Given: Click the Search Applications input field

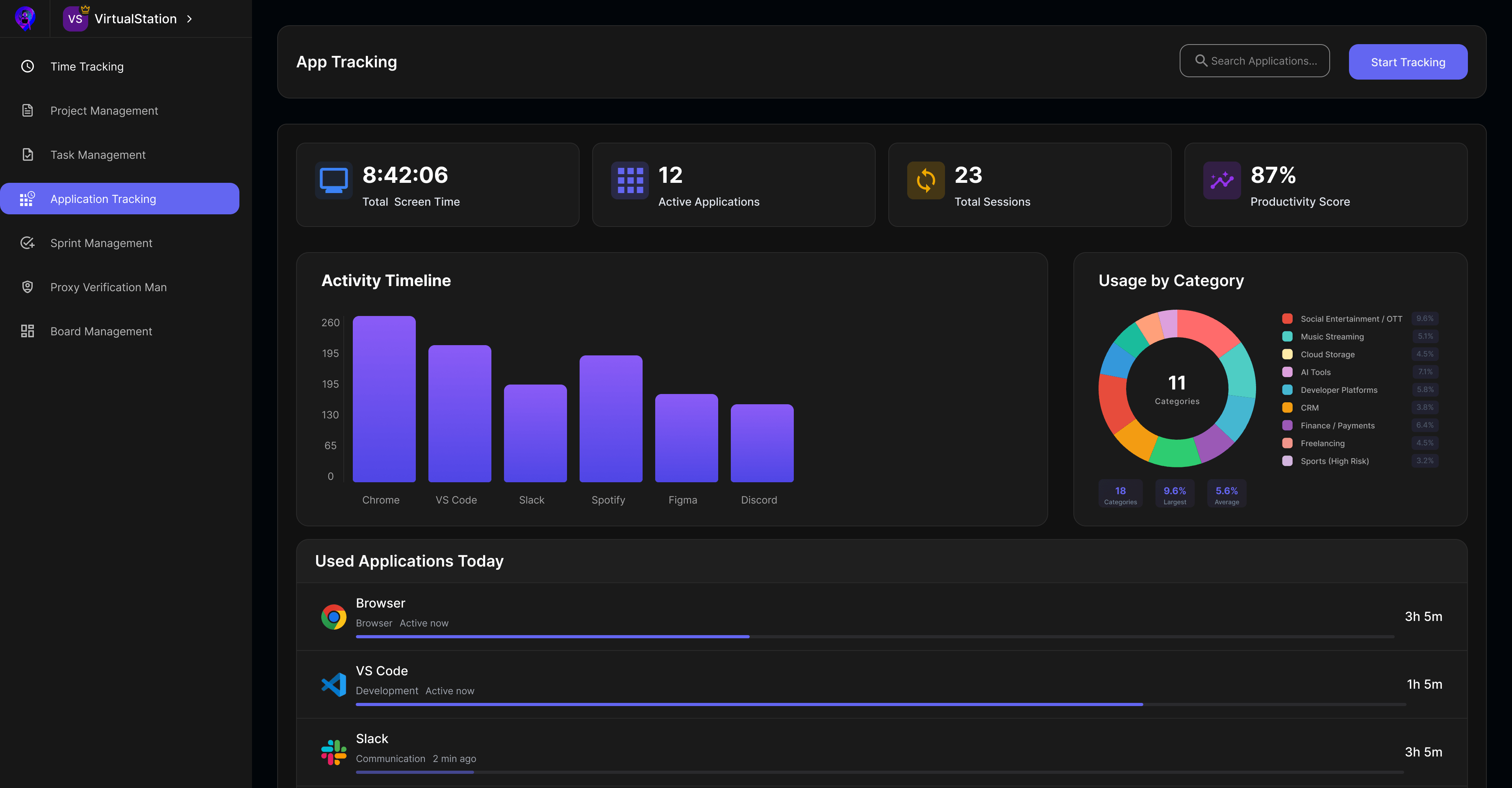Looking at the screenshot, I should 1255,61.
